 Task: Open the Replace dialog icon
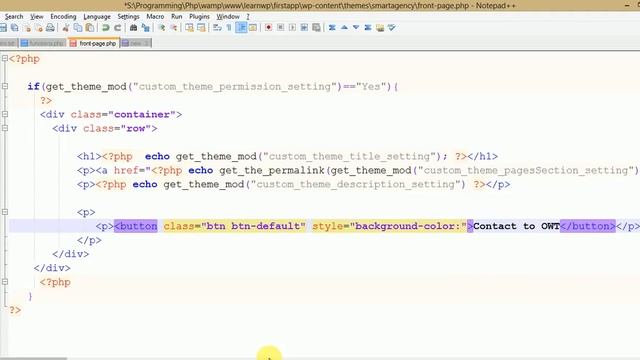[x=146, y=28]
